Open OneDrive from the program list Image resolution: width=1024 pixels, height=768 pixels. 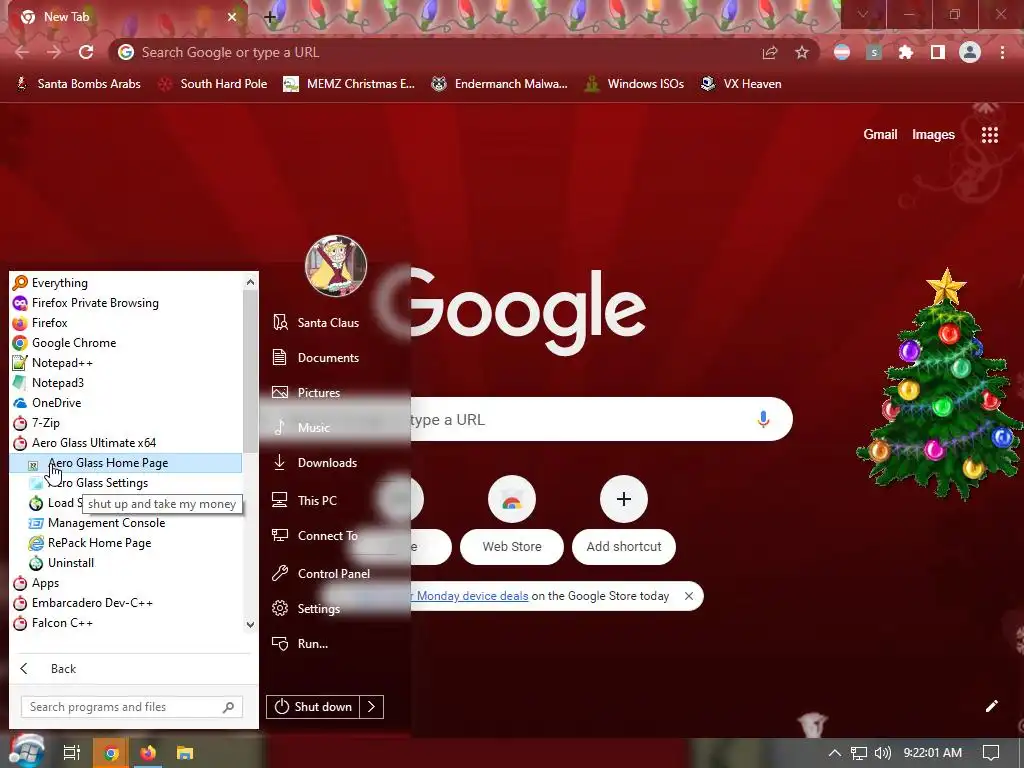(x=125, y=403)
